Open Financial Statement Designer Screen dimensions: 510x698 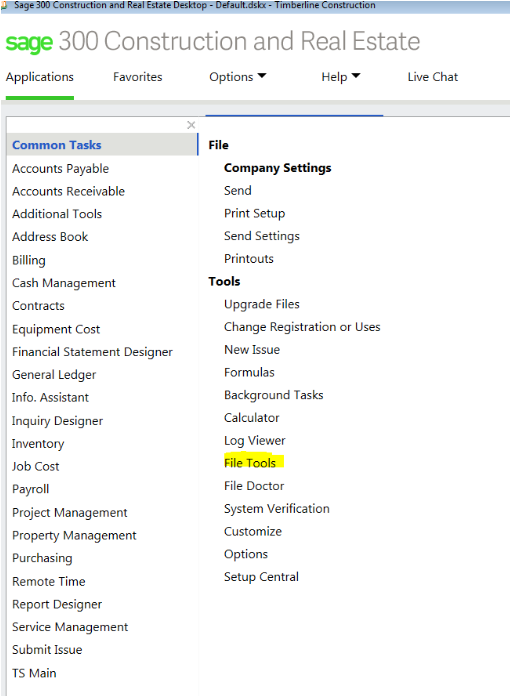click(x=92, y=352)
